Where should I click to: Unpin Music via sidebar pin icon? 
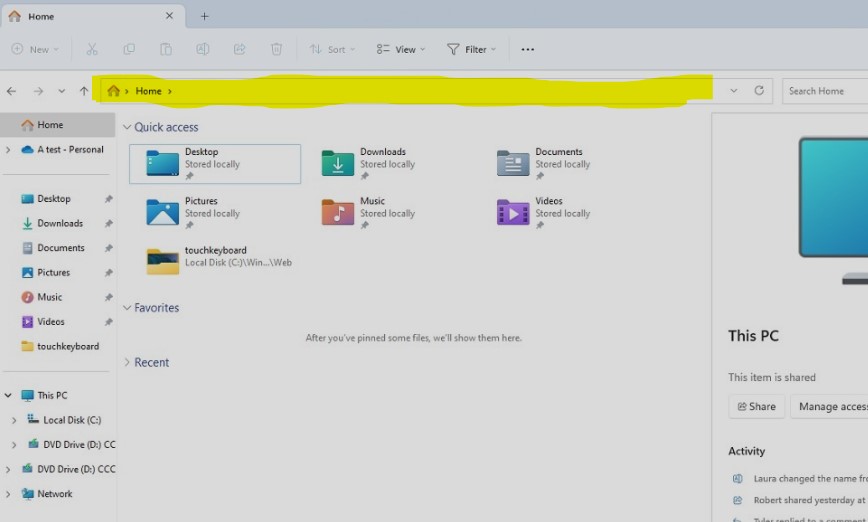tap(108, 297)
